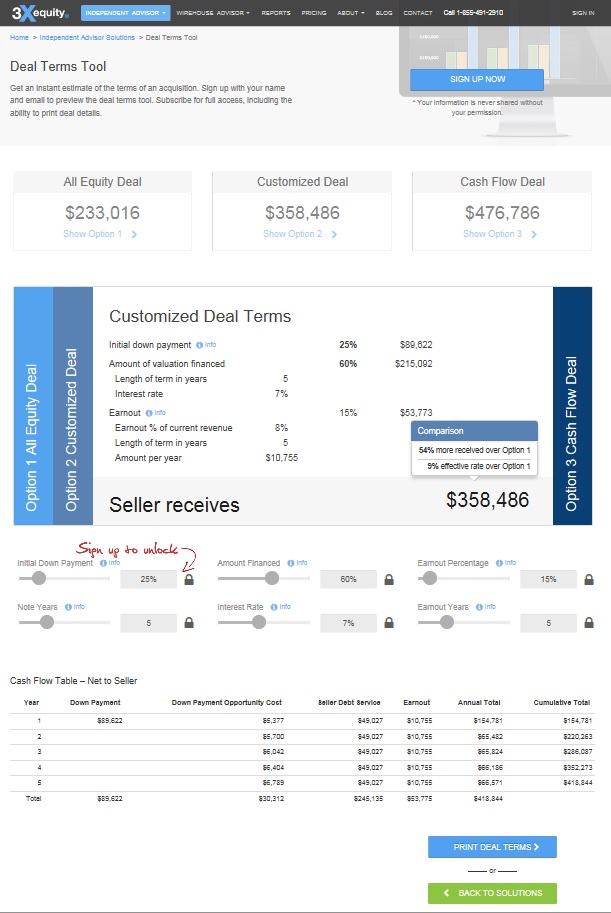This screenshot has height=913, width=611.
Task: Click lock icon beside Earnout Years field
Action: tap(589, 623)
